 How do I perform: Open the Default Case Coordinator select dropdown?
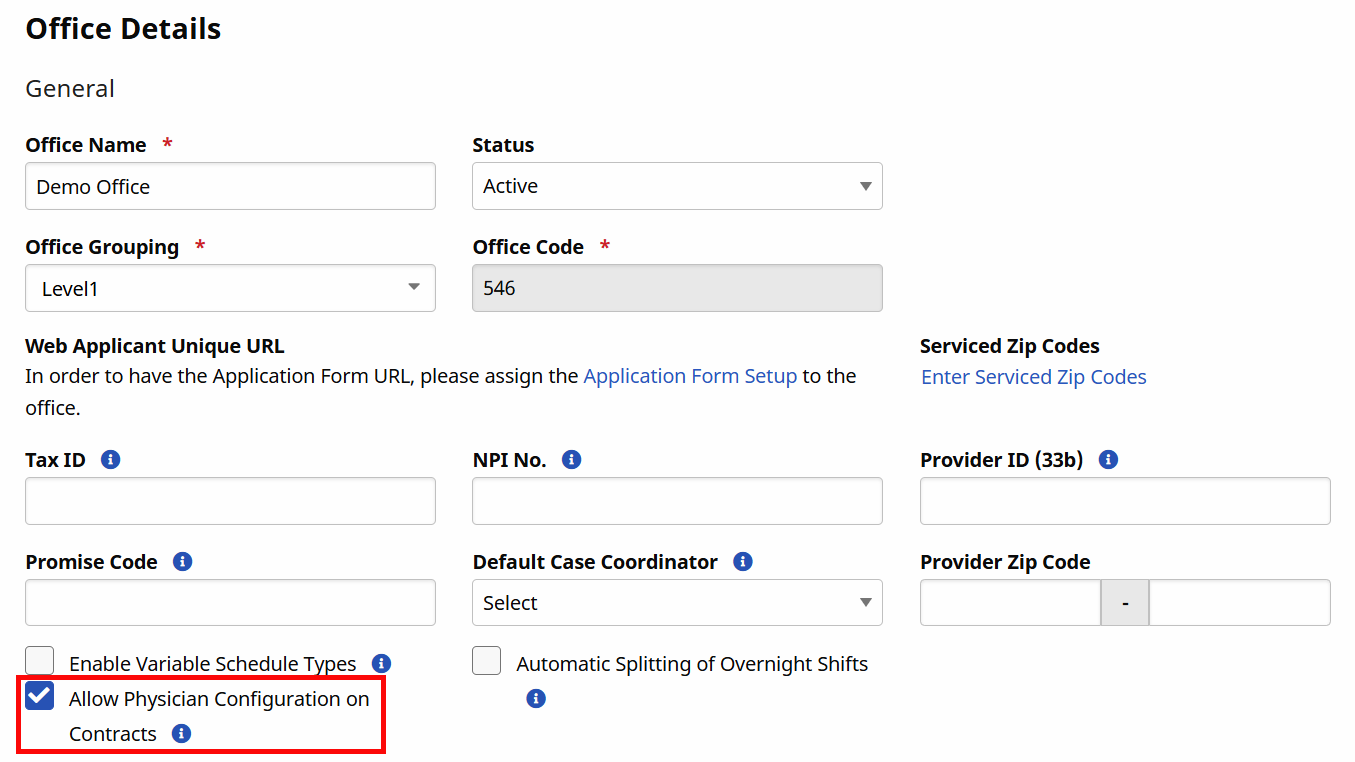(677, 602)
